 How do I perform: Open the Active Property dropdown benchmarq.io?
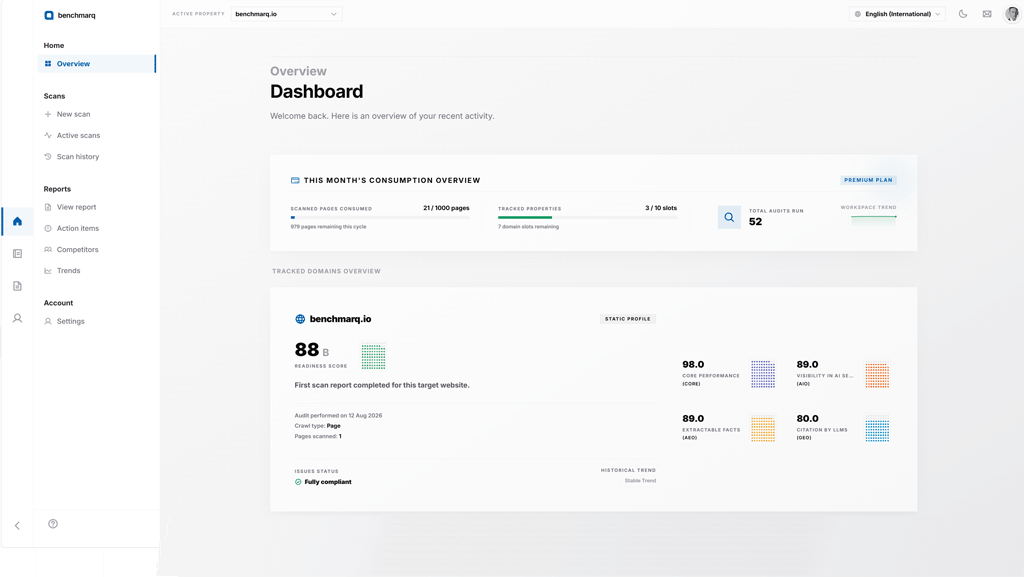286,14
